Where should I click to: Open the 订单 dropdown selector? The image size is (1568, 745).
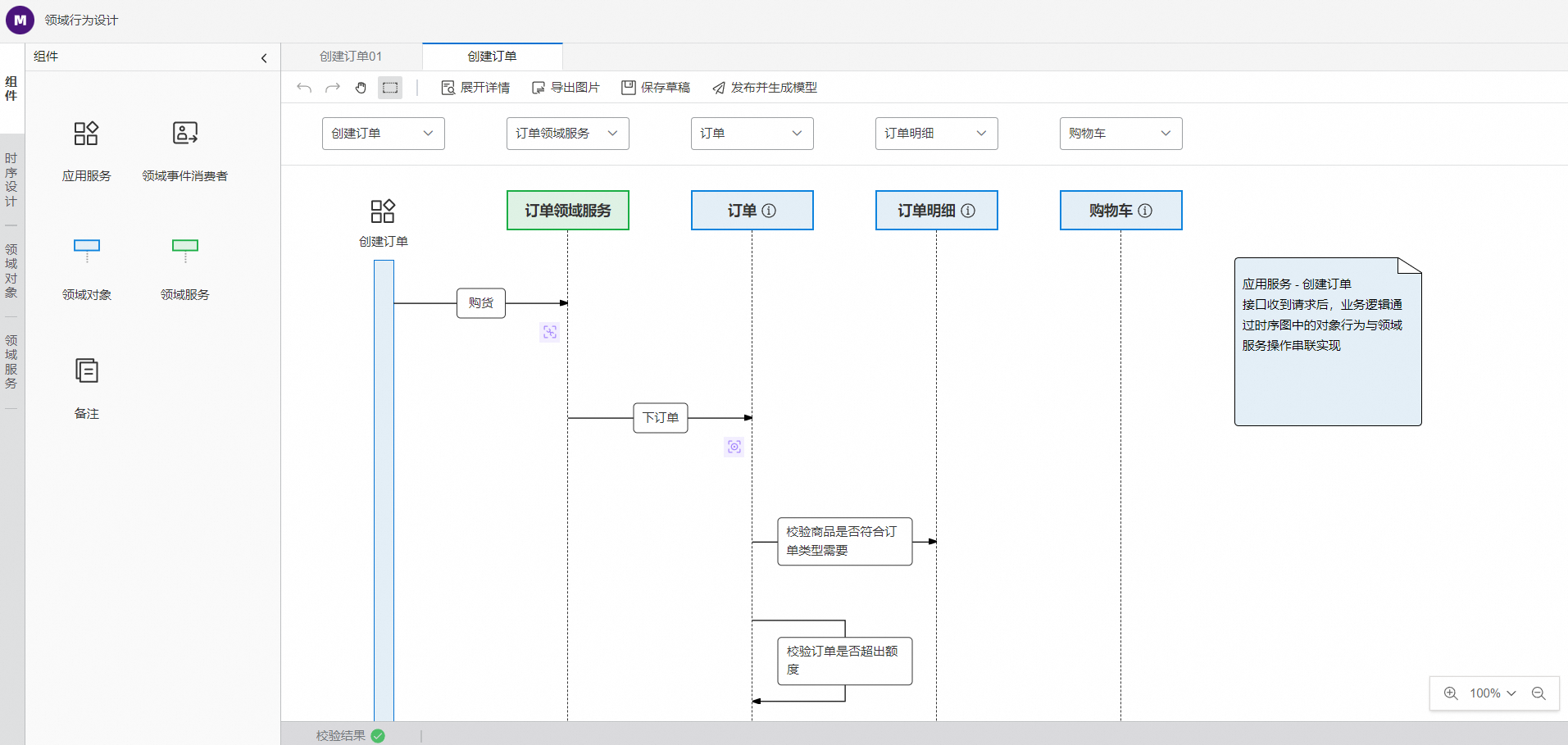[752, 134]
